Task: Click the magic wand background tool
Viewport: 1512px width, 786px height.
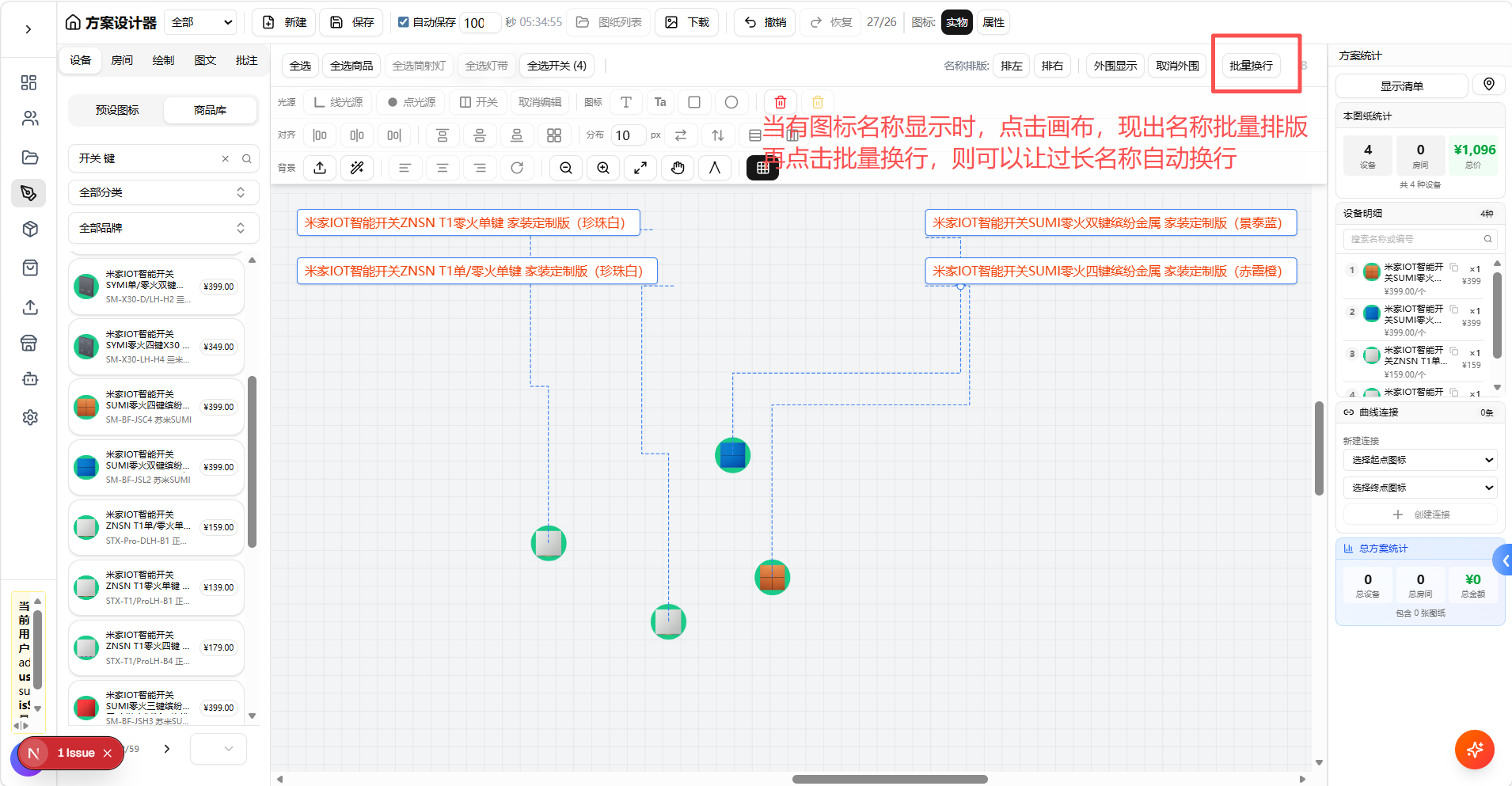Action: [x=357, y=168]
